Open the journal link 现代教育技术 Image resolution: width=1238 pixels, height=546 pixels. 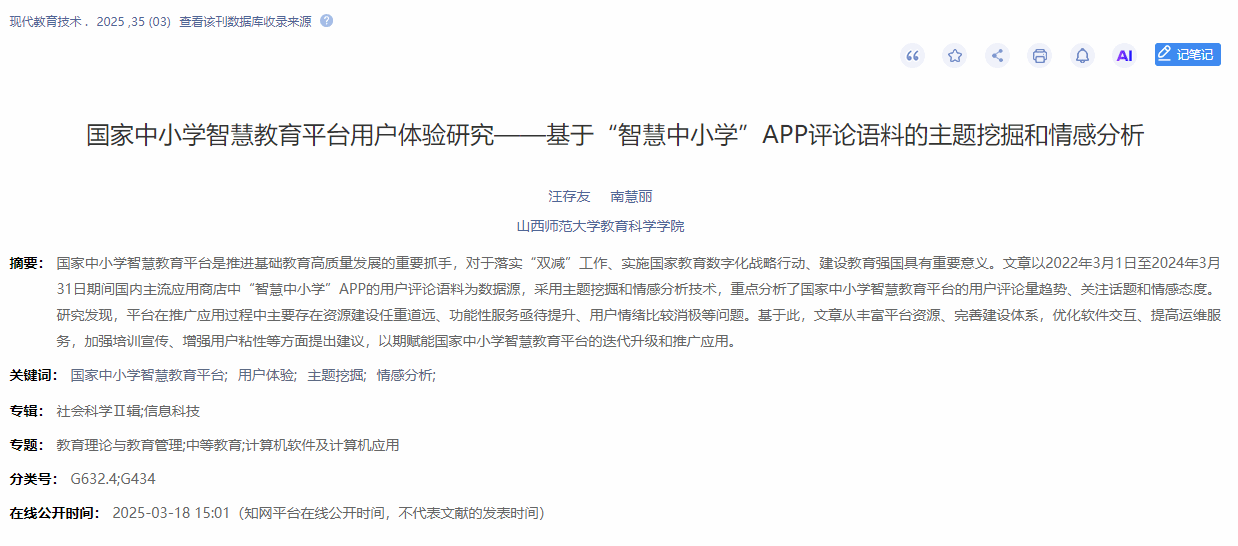[x=48, y=22]
